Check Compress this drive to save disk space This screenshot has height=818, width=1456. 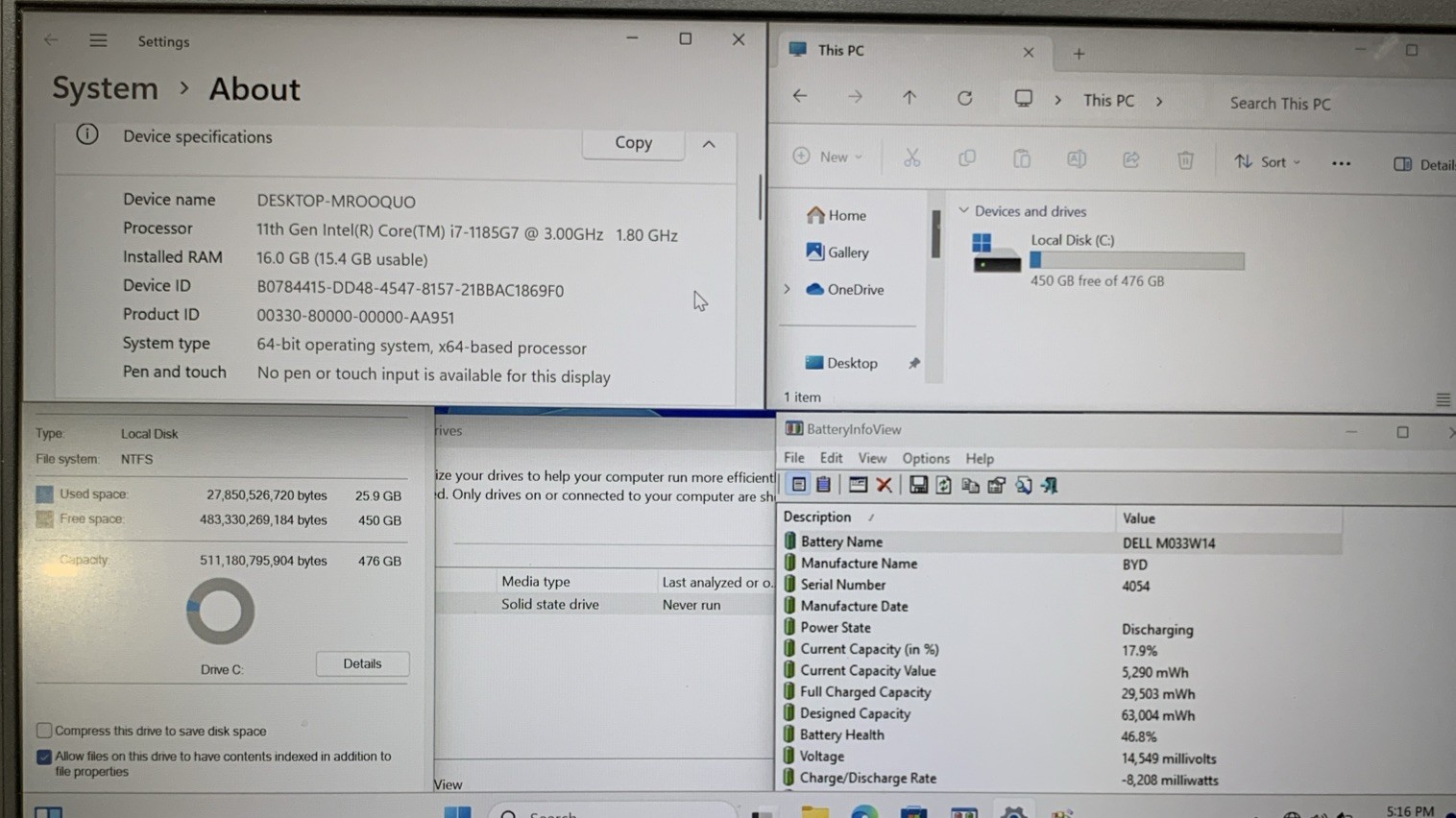(x=44, y=731)
